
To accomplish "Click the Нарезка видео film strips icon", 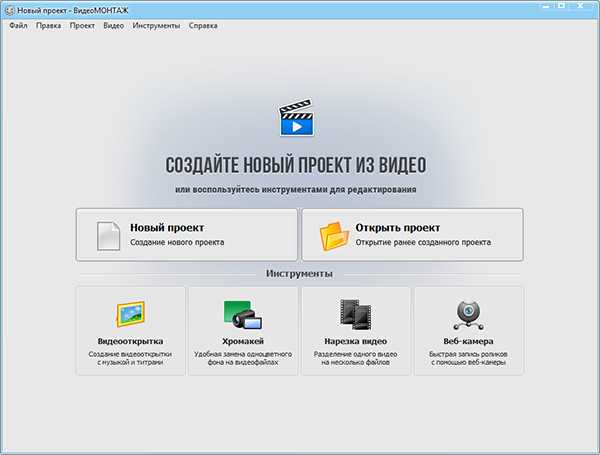I will (x=356, y=315).
